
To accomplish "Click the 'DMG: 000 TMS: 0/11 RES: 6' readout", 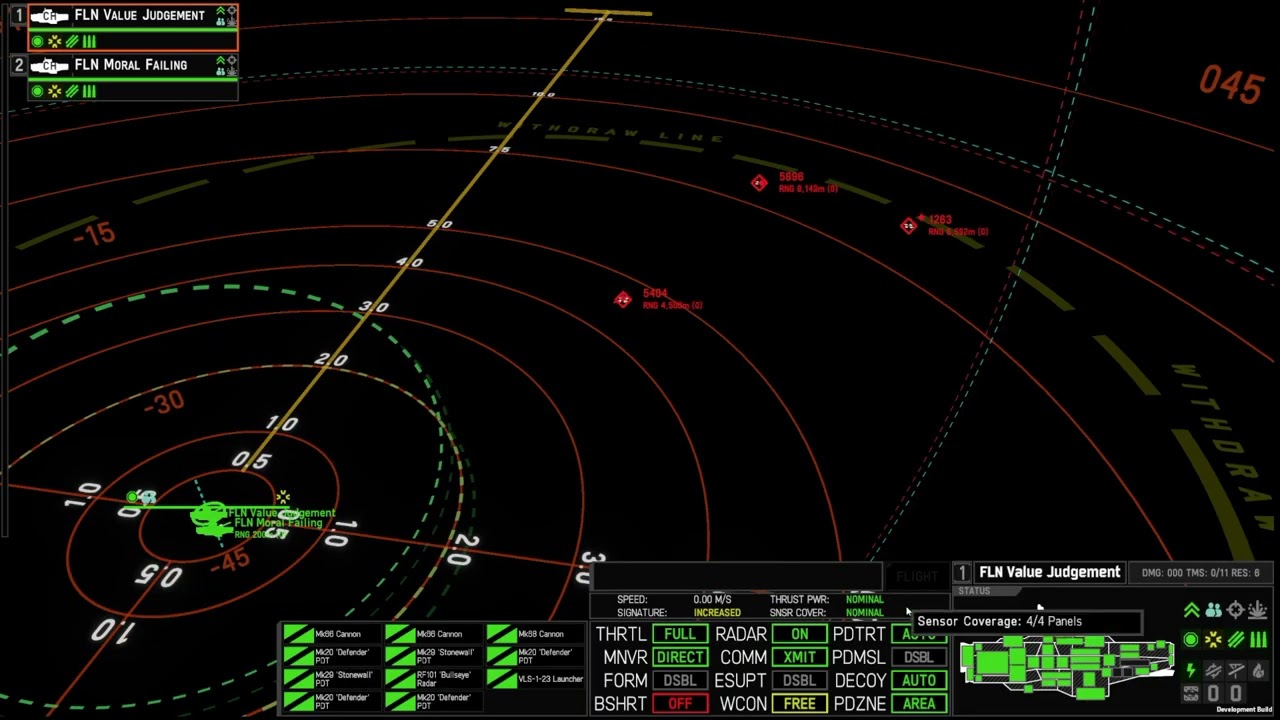I will [x=1200, y=572].
